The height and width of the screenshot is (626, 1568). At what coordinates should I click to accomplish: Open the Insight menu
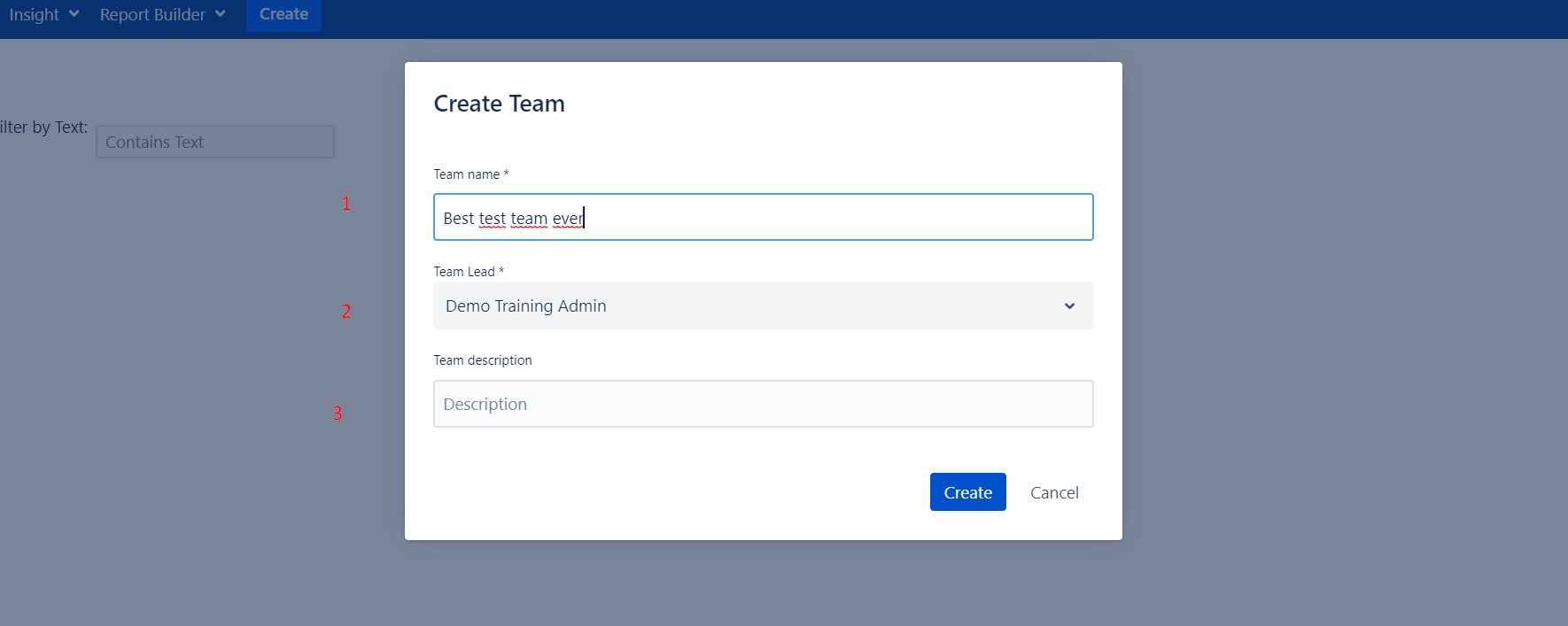click(35, 14)
